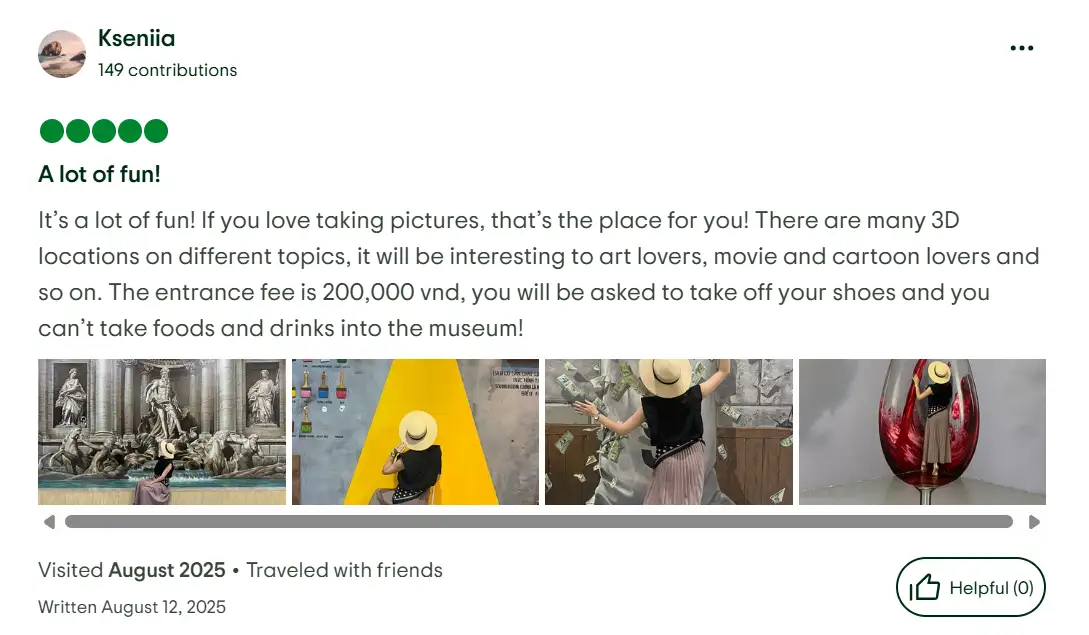Click the Written August 12, 2025 date

click(132, 607)
